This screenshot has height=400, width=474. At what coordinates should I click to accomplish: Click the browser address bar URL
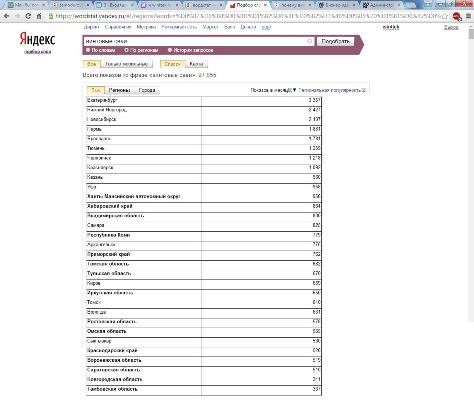[248, 16]
